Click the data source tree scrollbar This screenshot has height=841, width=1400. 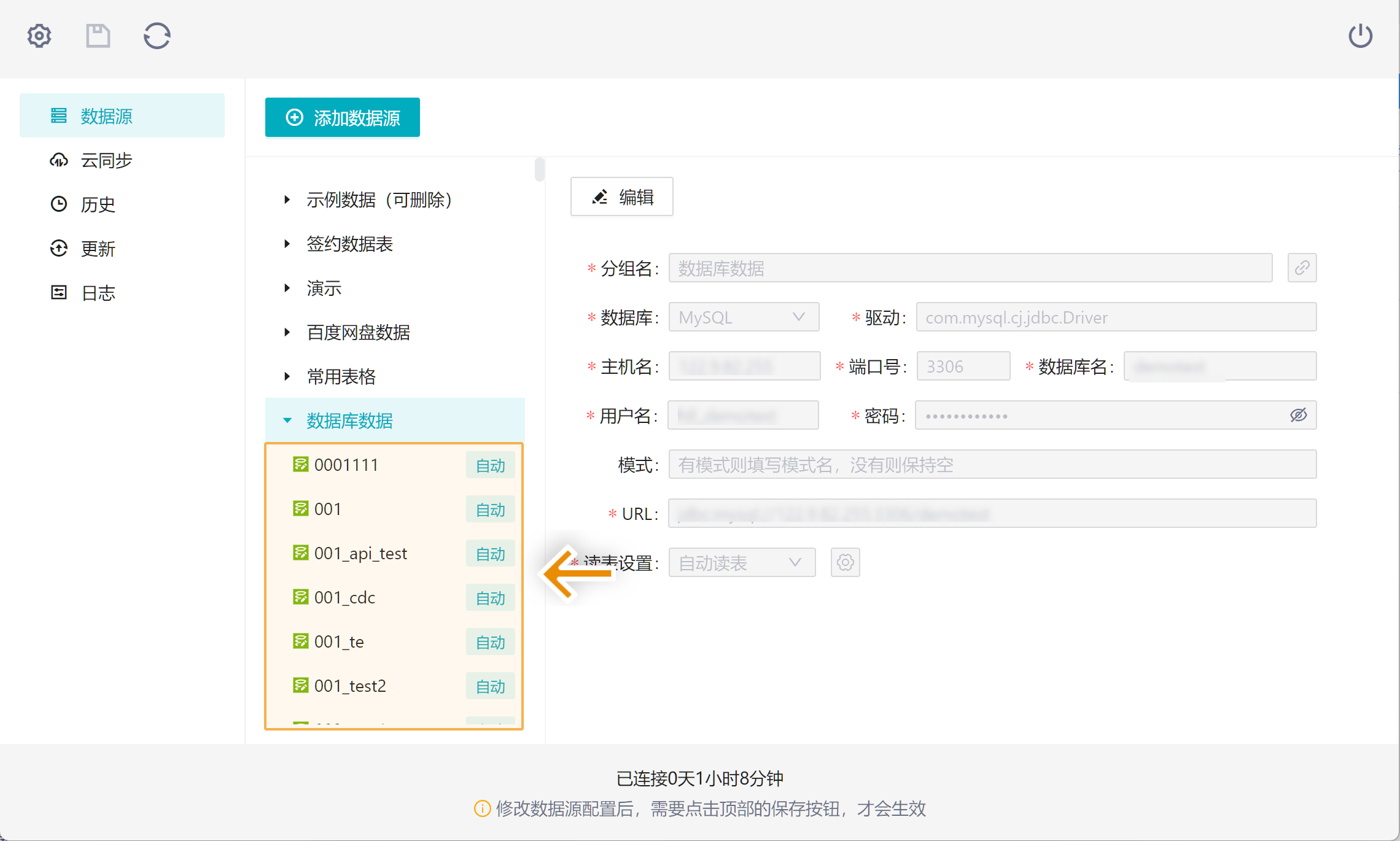pos(540,169)
